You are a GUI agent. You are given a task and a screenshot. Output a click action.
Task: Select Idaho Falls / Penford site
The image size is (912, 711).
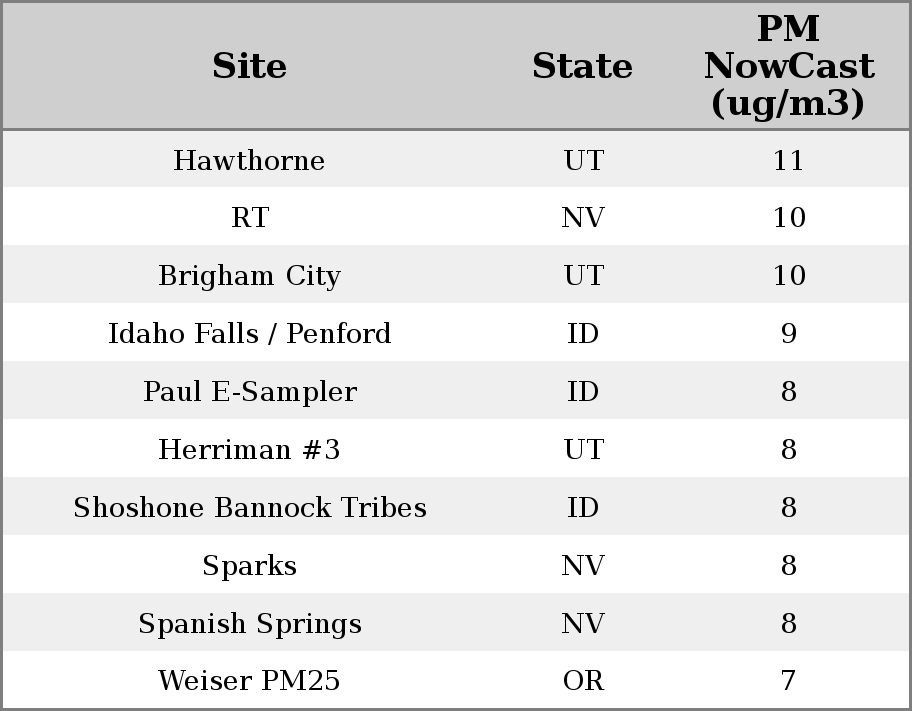(249, 334)
